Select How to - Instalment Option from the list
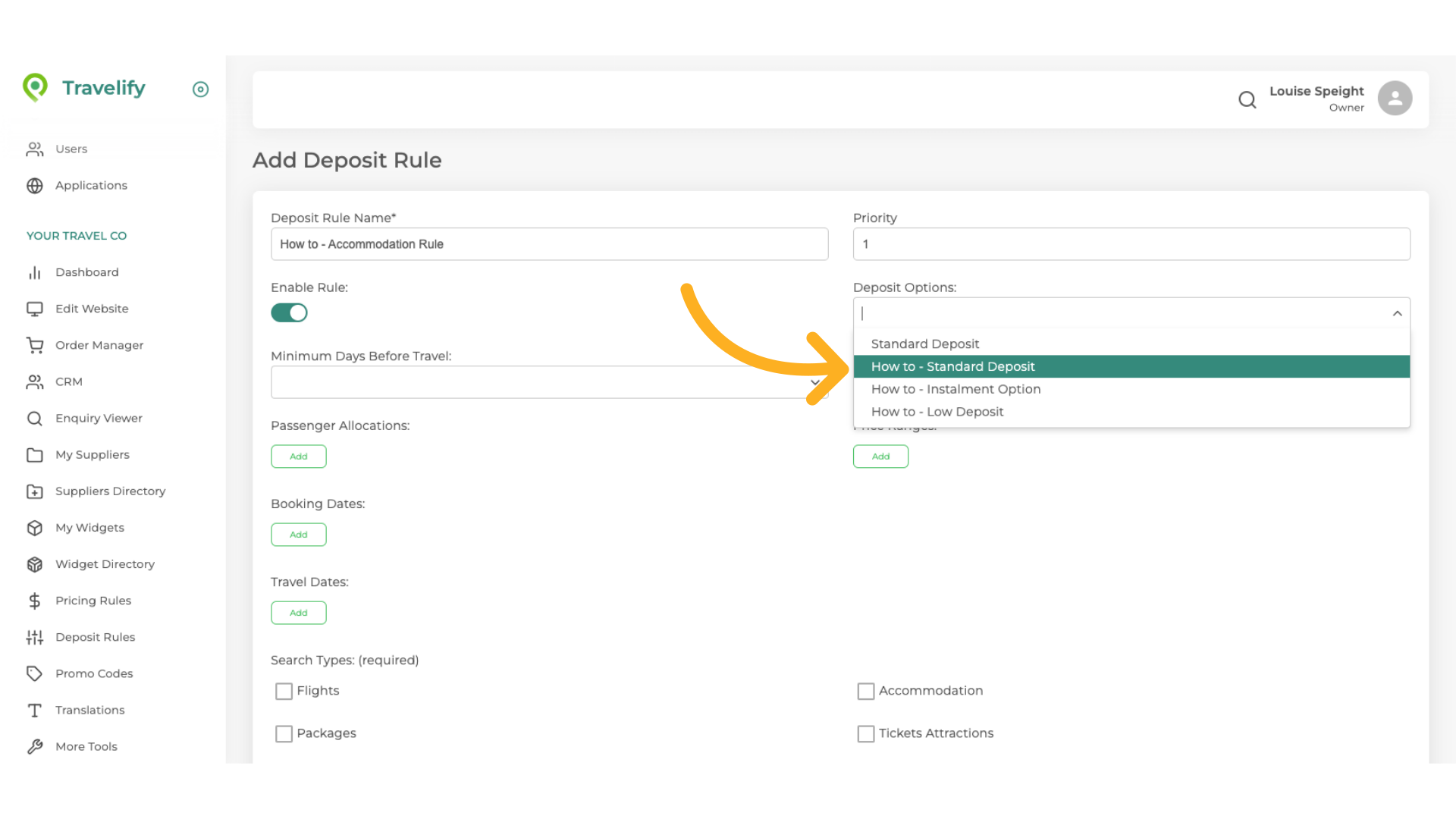1456x819 pixels. point(956,389)
